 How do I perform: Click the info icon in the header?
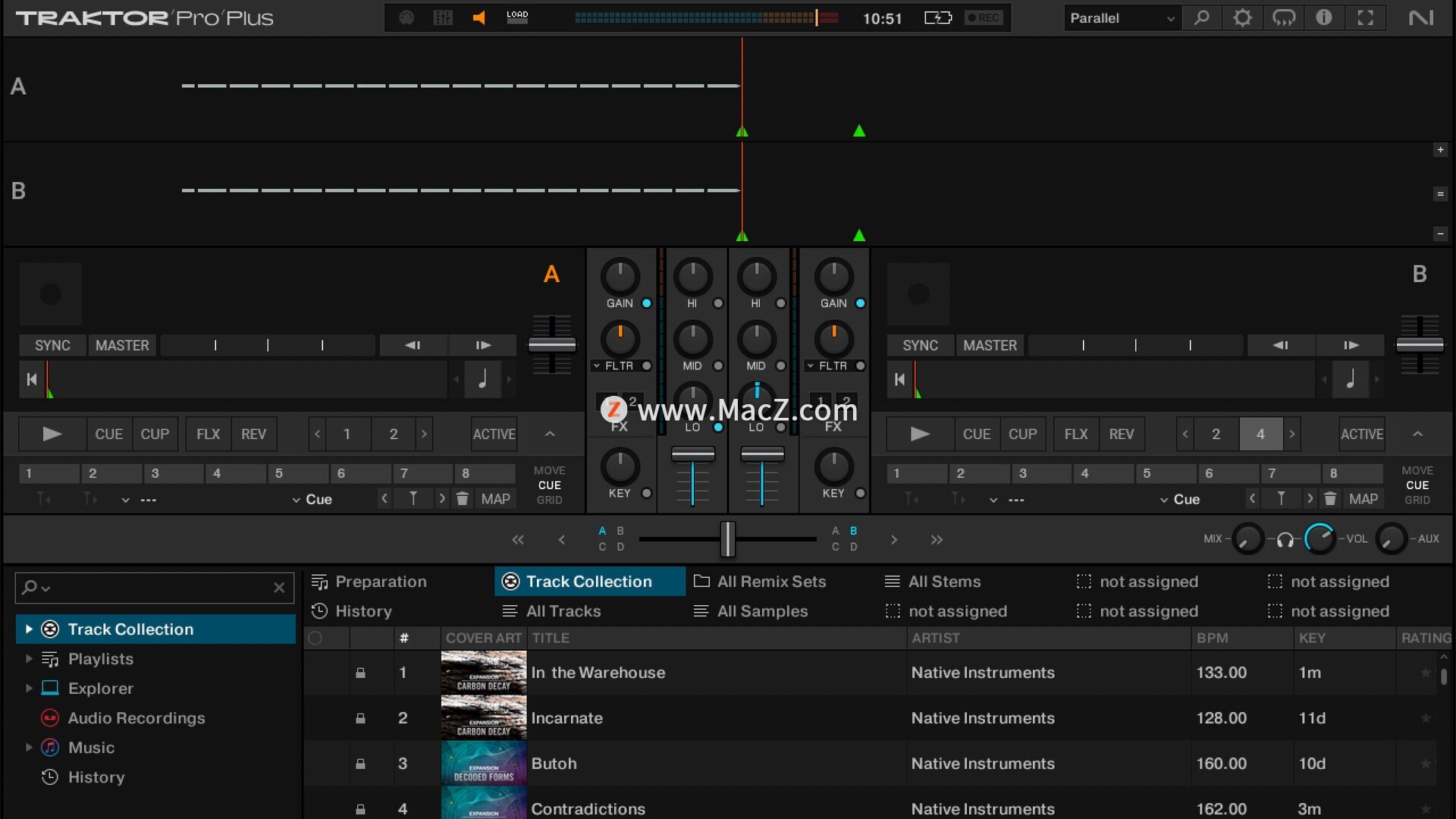pyautogui.click(x=1324, y=17)
